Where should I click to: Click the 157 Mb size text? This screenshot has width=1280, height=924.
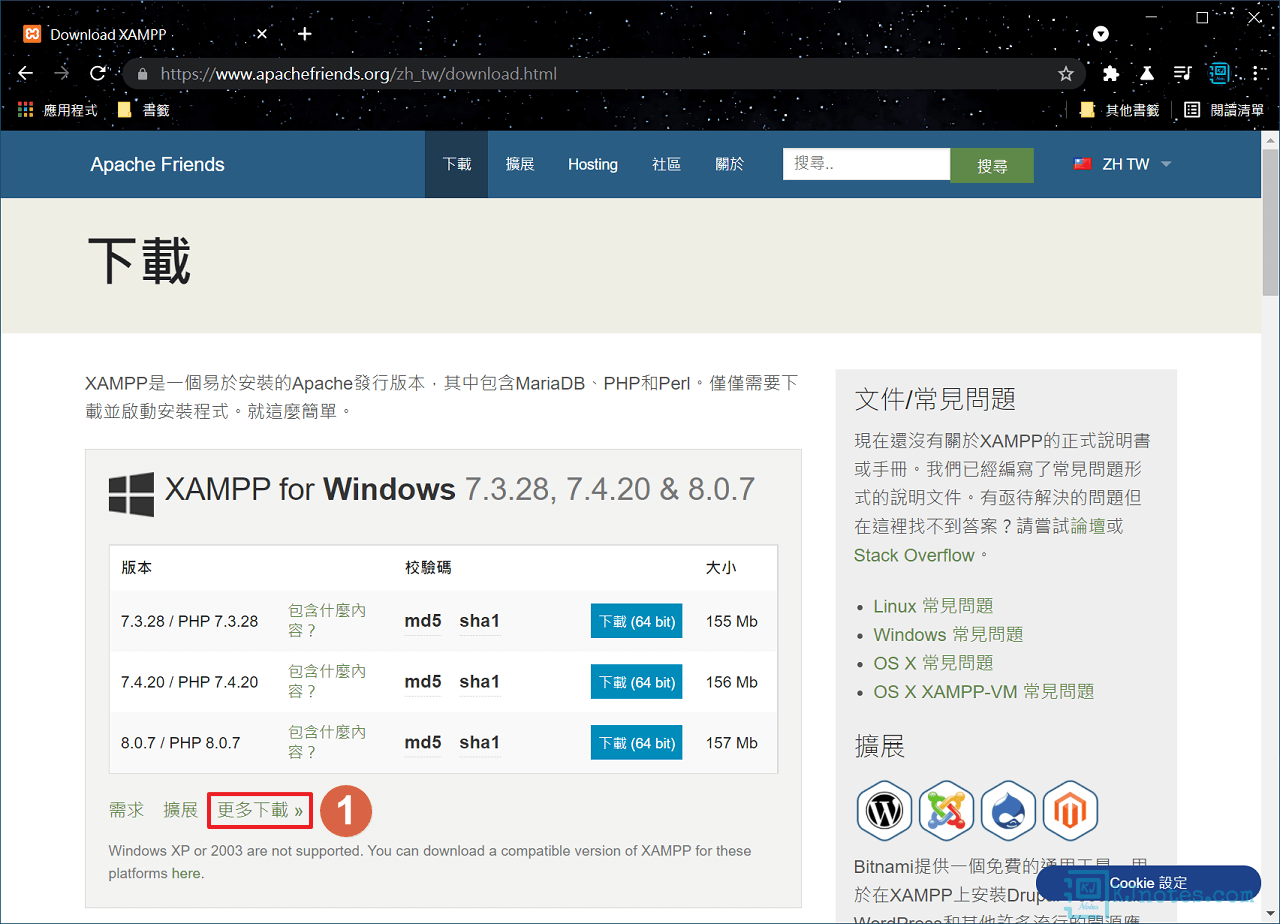coord(732,743)
